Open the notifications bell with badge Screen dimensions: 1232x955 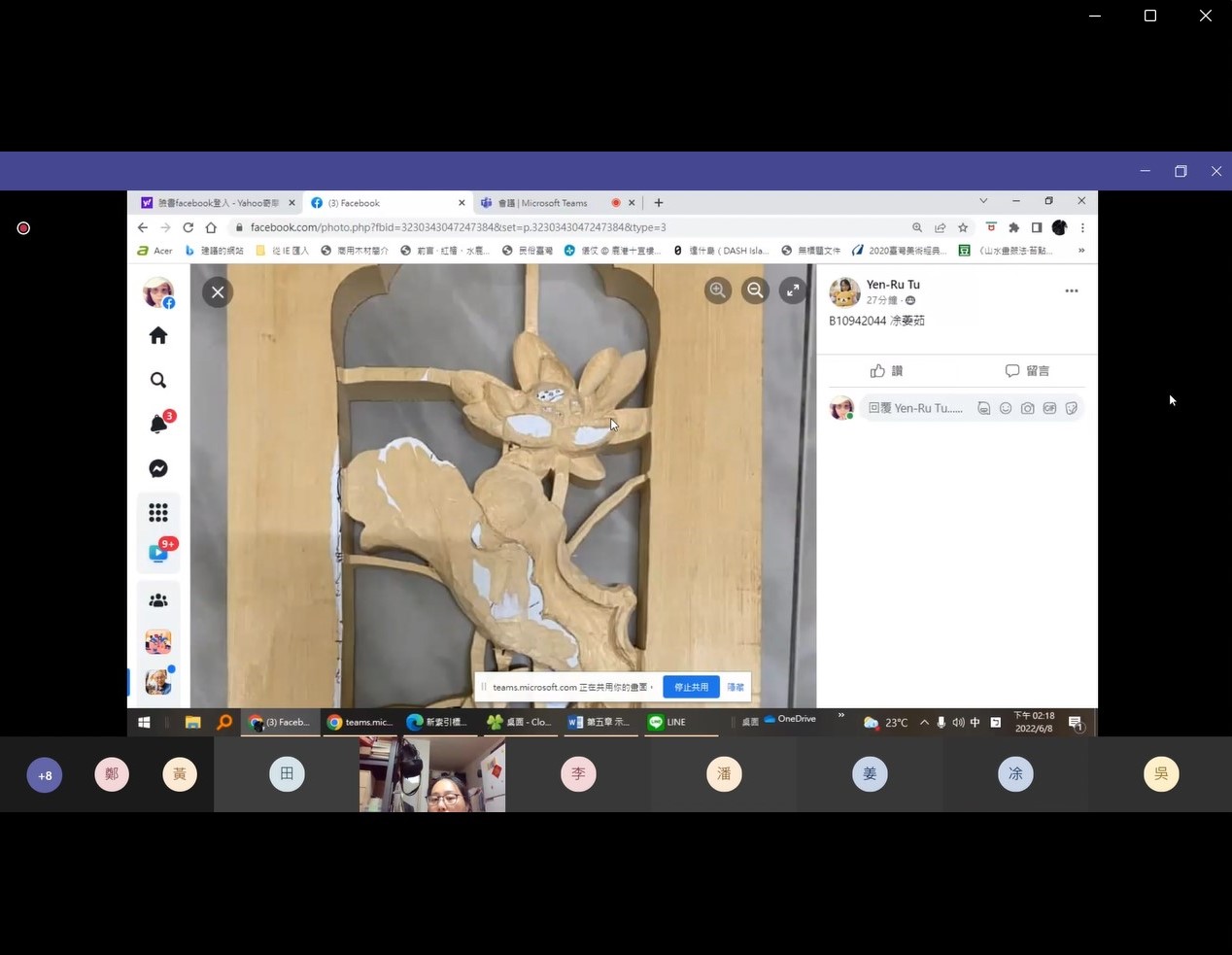coord(159,424)
